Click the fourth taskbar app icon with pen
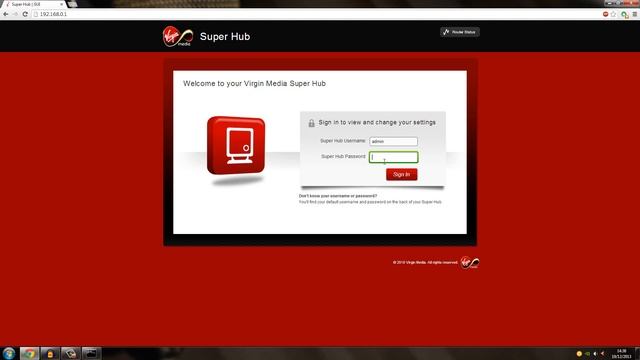This screenshot has height=360, width=640. [71, 353]
